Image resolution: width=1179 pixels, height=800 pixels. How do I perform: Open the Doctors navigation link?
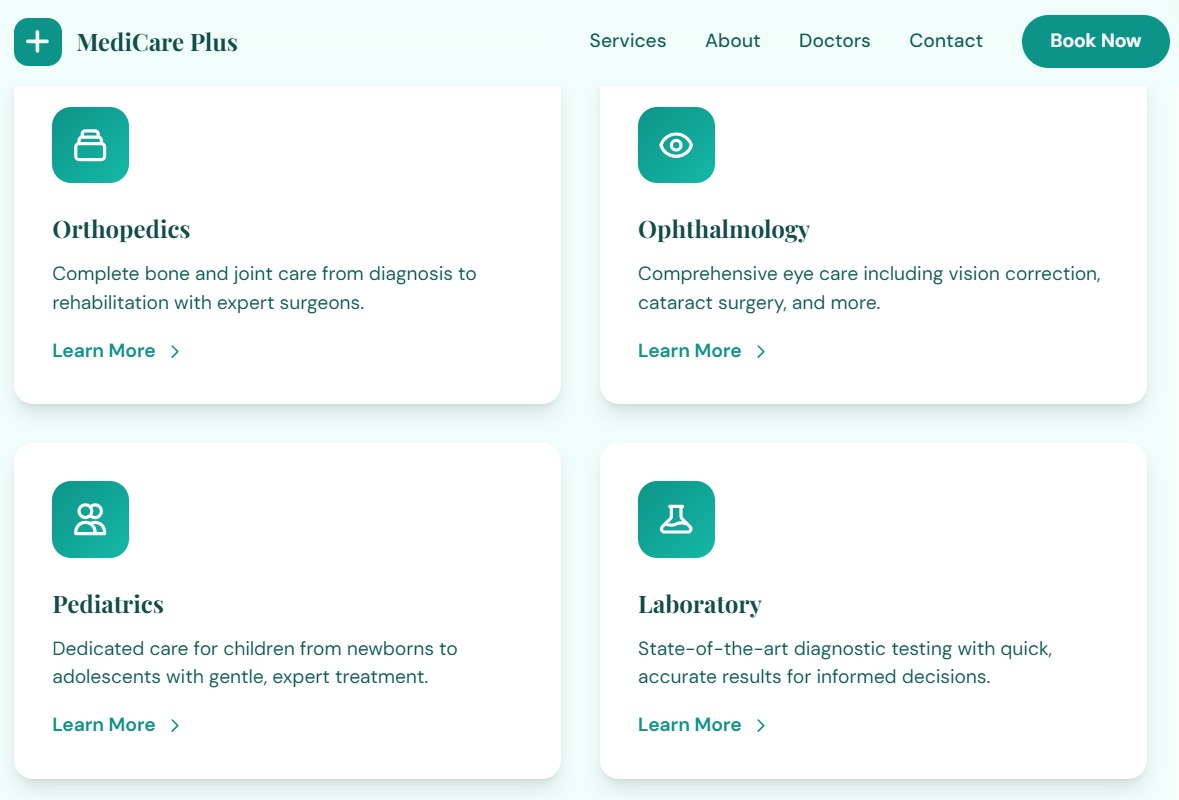click(x=834, y=41)
